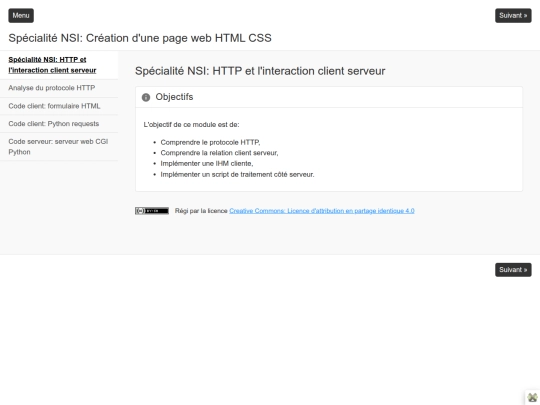Select sidebar item Spécialité NSI: HTTP et l'interaction client serveur
540x405 pixels.
click(x=59, y=65)
